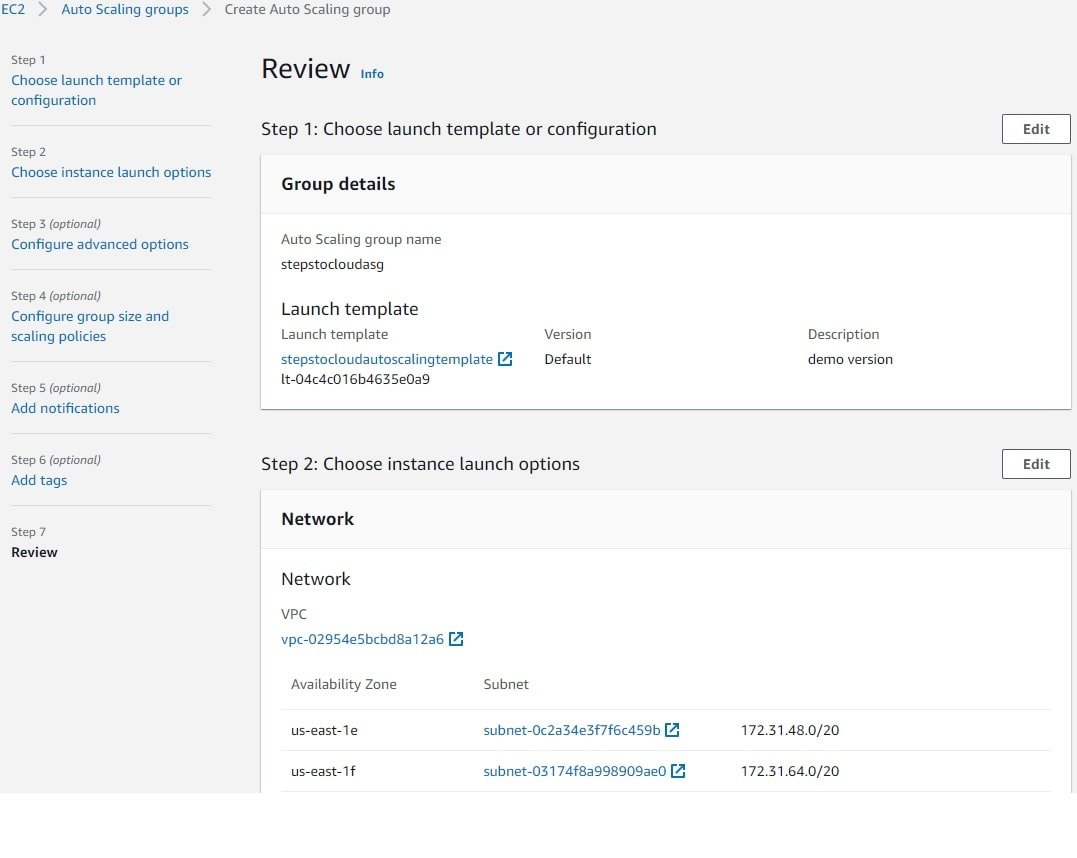Go to Add tags step
The height and width of the screenshot is (858, 1077).
[39, 480]
